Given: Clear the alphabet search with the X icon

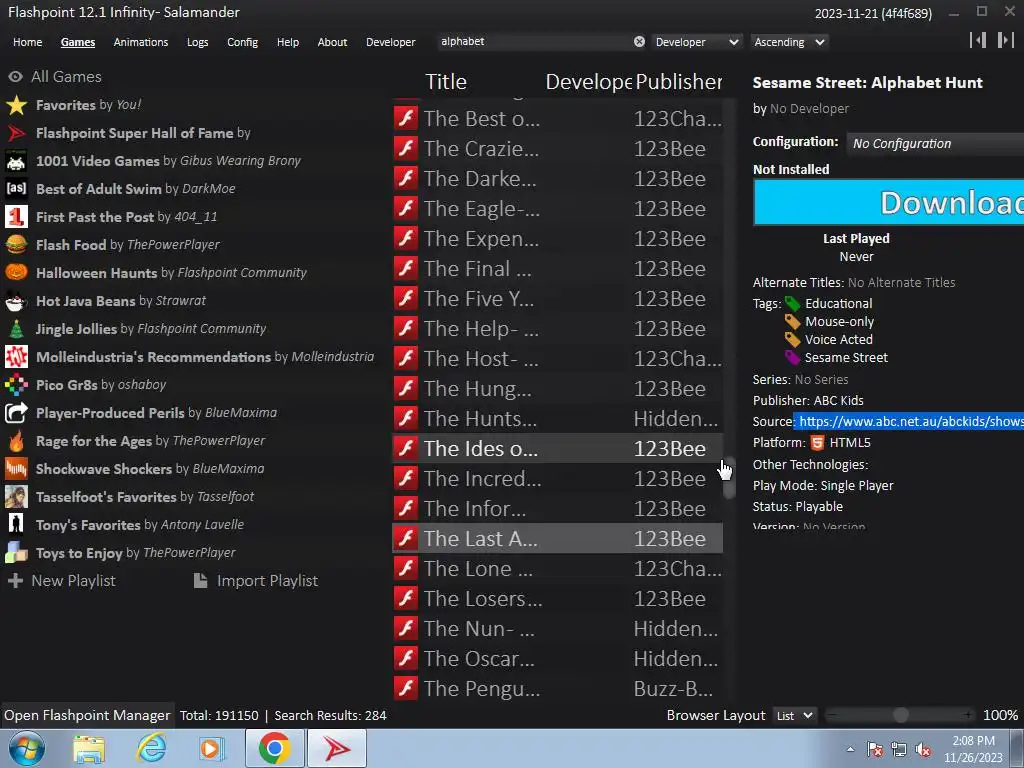Looking at the screenshot, I should (x=639, y=42).
